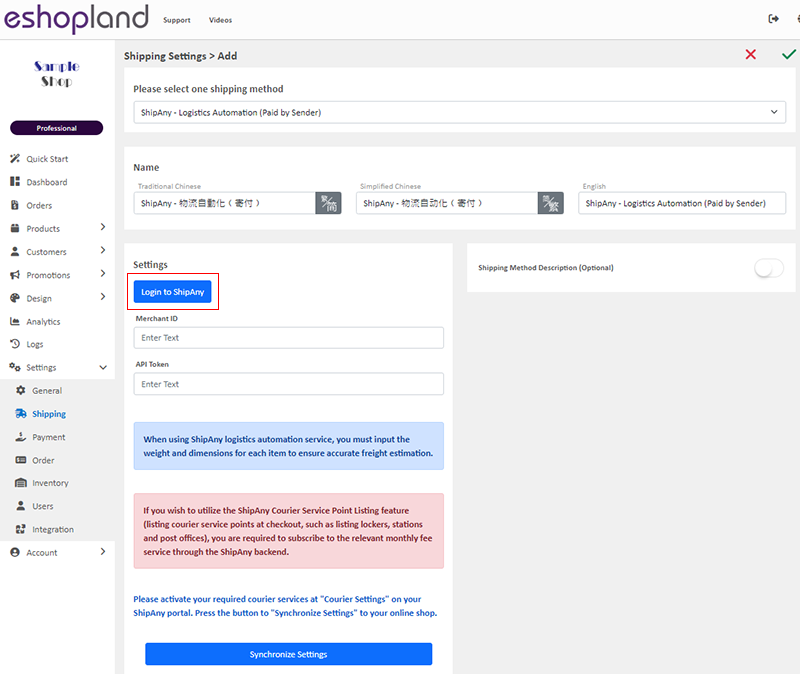Image resolution: width=800 pixels, height=674 pixels.
Task: Select Inventory under Settings
Action: [50, 483]
